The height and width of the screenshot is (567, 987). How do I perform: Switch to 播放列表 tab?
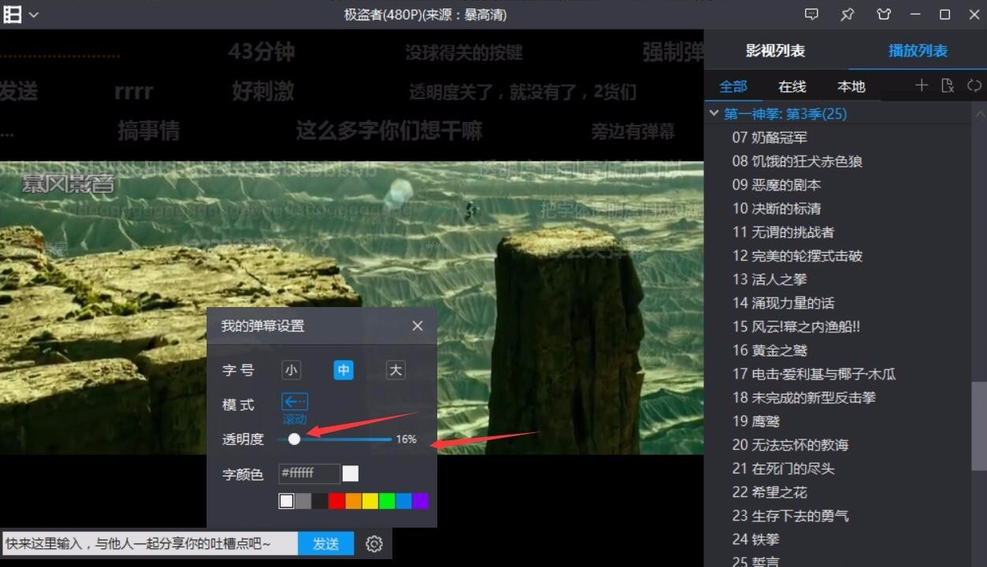[x=918, y=50]
